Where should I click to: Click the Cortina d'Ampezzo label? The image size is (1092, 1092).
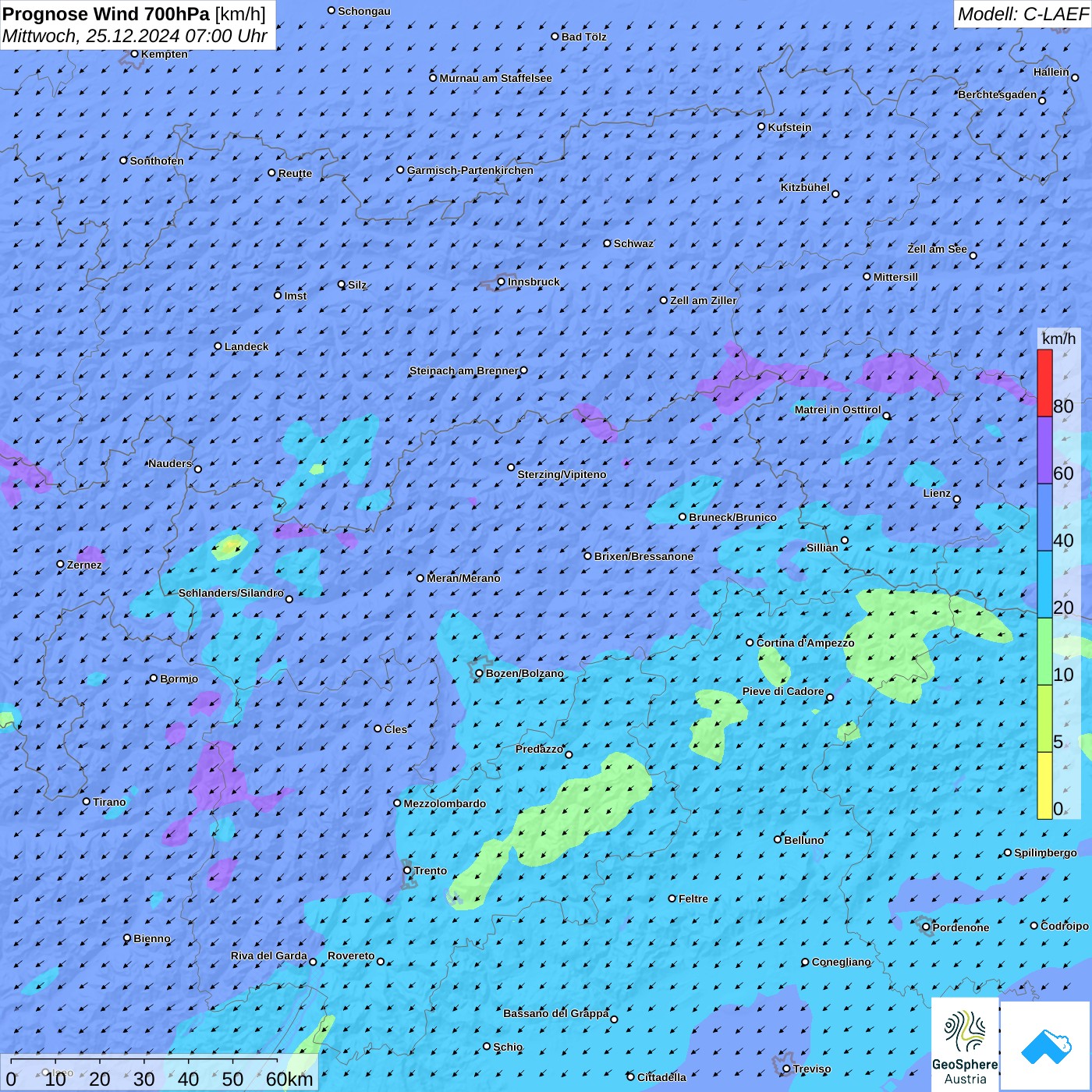806,643
